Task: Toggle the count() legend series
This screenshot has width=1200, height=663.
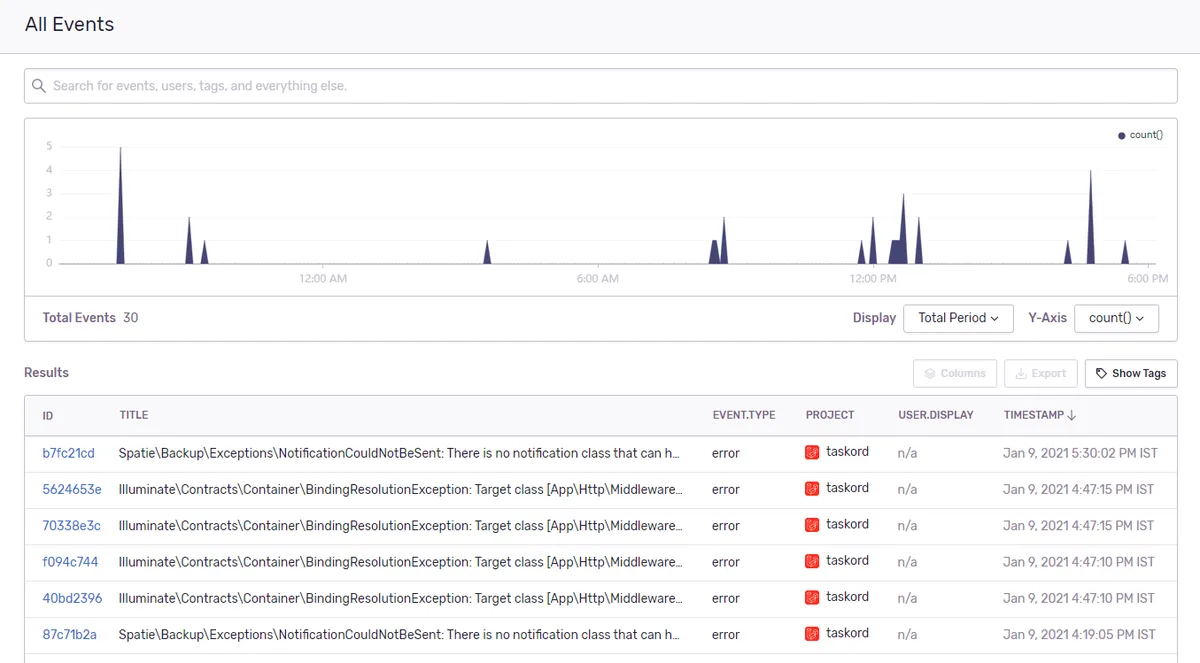Action: [x=1140, y=135]
